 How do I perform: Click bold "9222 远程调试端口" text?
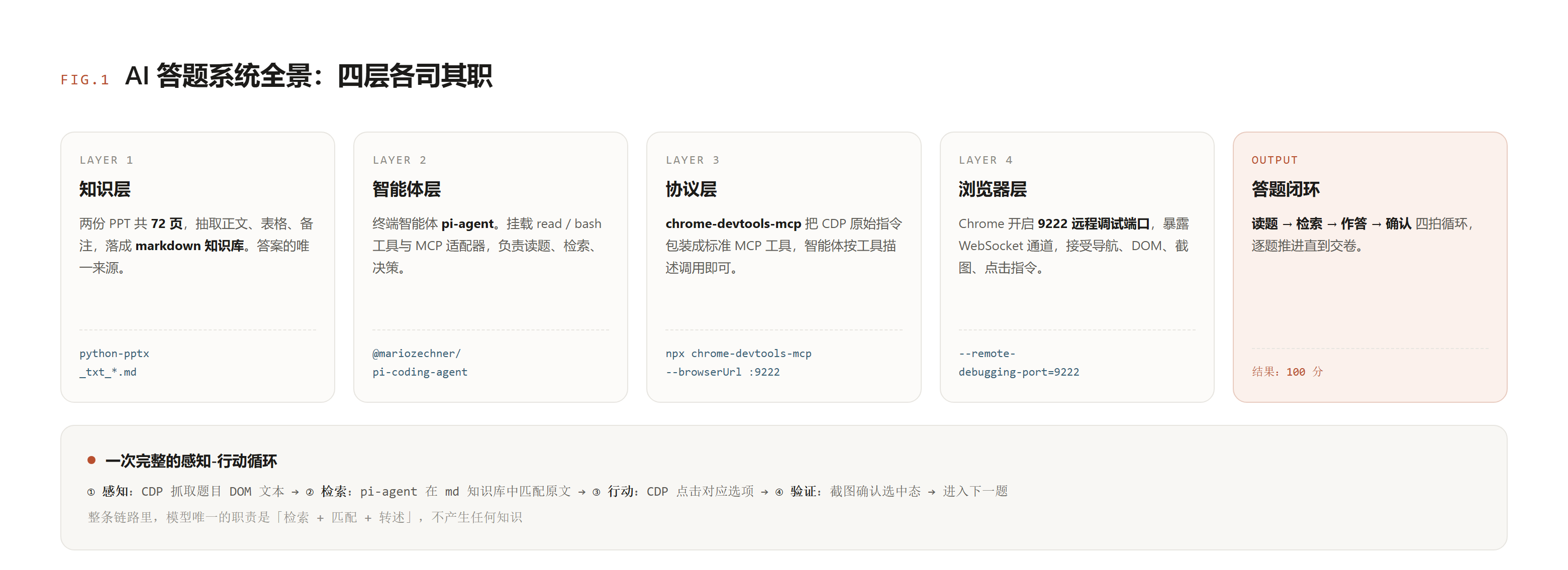pos(1094,224)
